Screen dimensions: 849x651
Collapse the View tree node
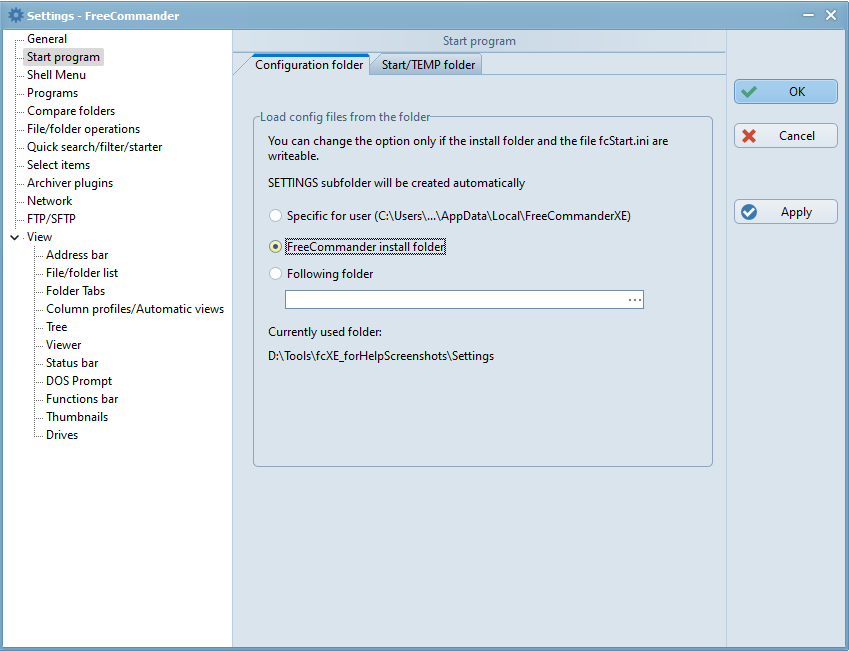15,237
